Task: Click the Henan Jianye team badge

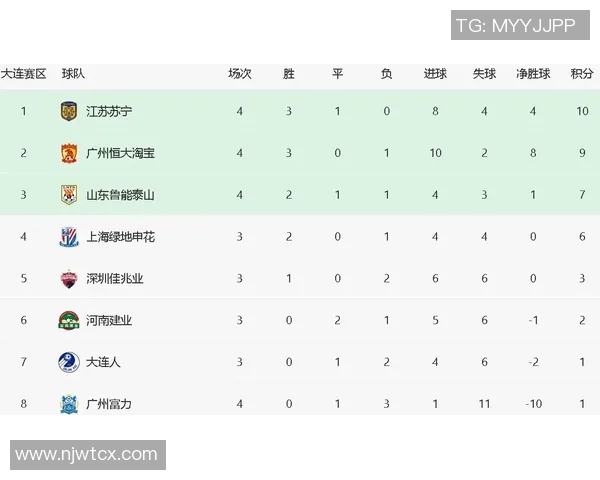Action: (68, 321)
